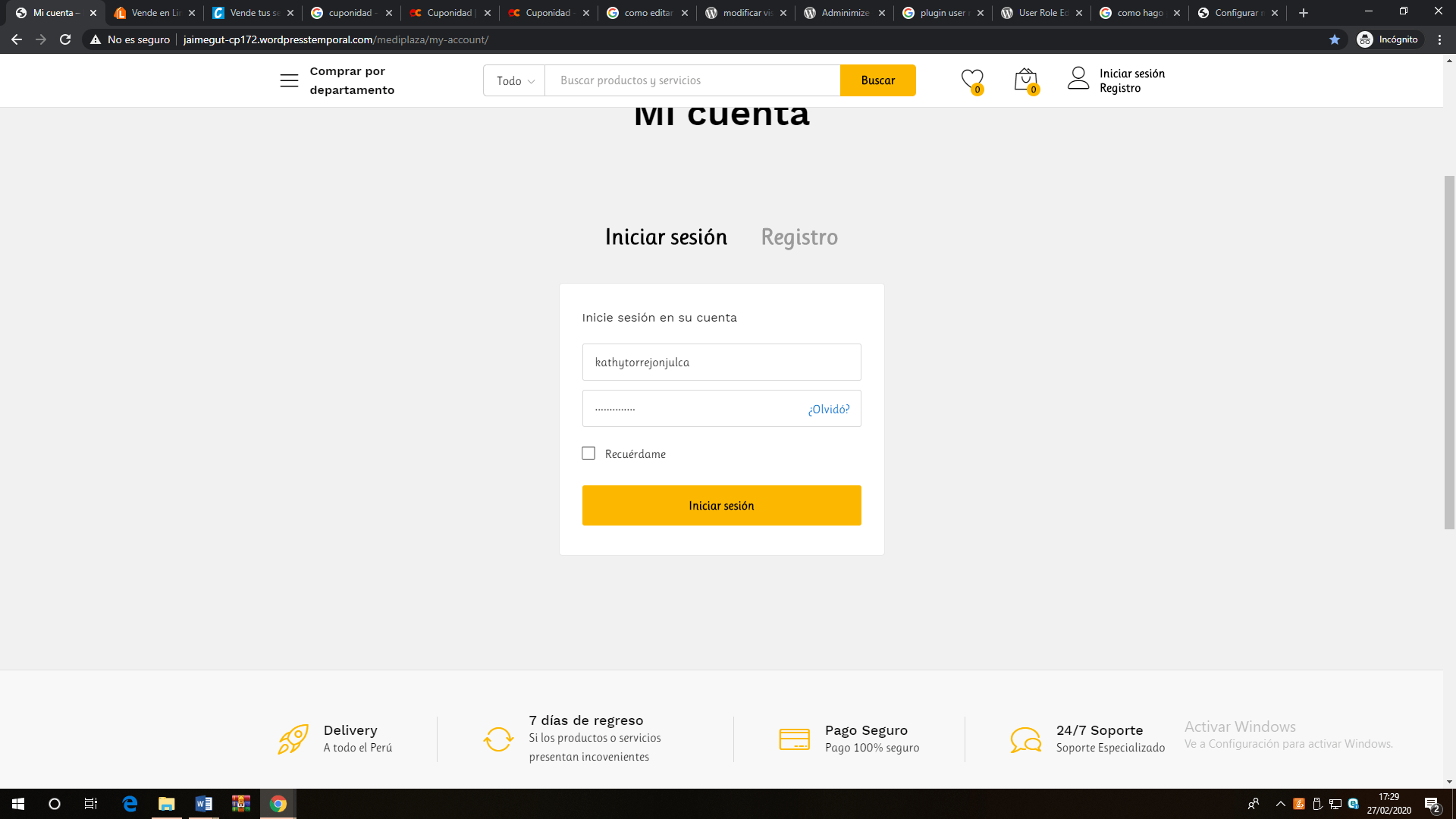Expand the Todo category dropdown
The height and width of the screenshot is (819, 1456).
click(515, 80)
